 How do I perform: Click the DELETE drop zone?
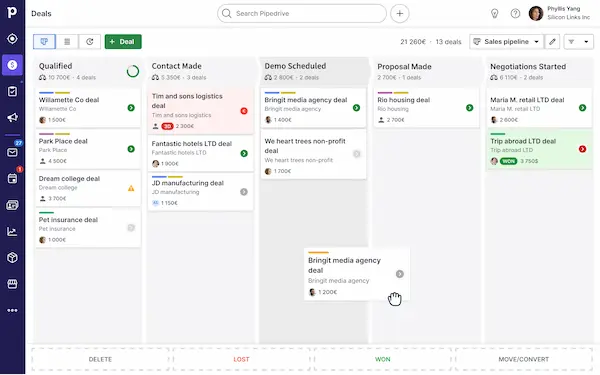click(100, 359)
